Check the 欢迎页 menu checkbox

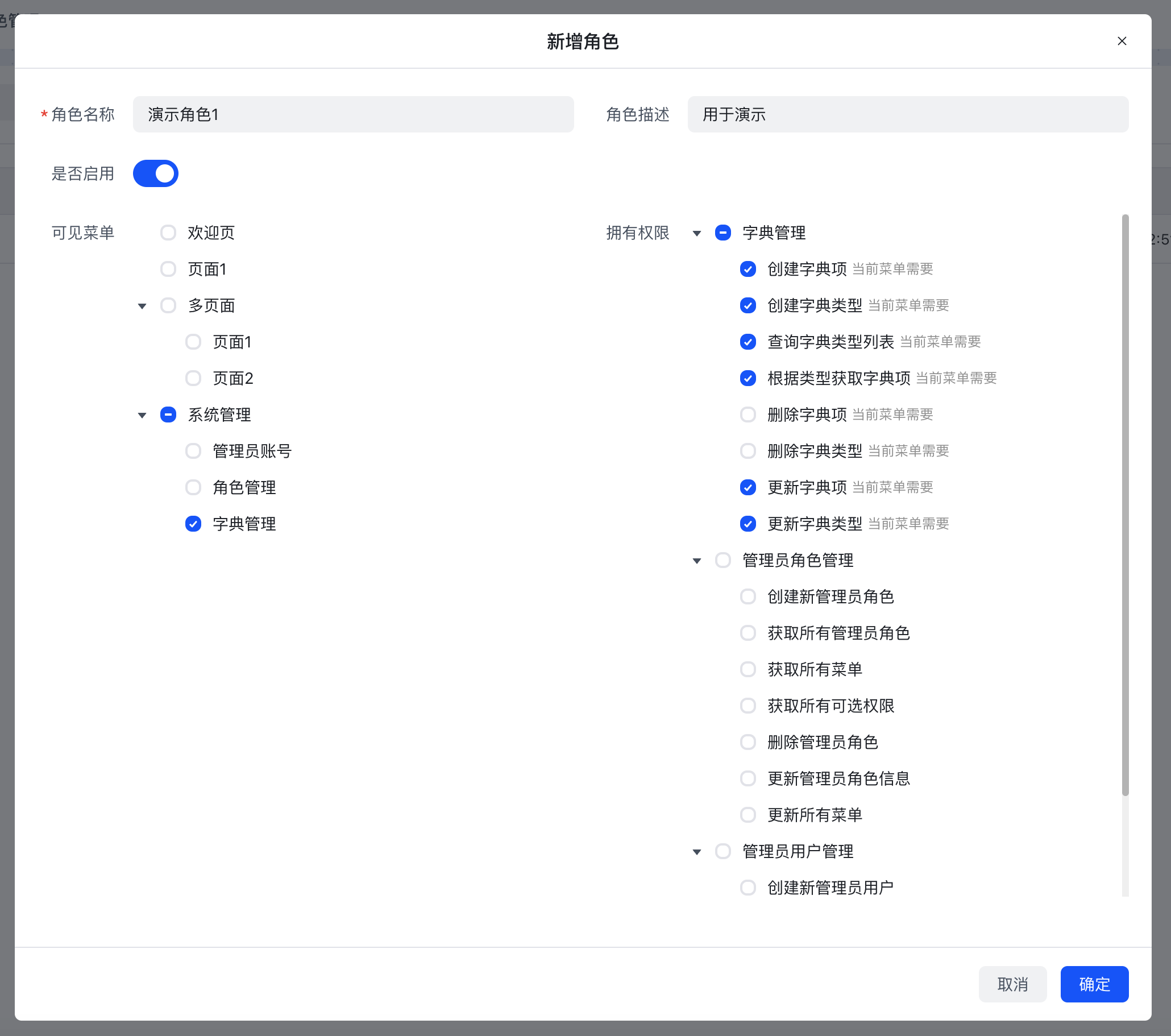(x=168, y=233)
